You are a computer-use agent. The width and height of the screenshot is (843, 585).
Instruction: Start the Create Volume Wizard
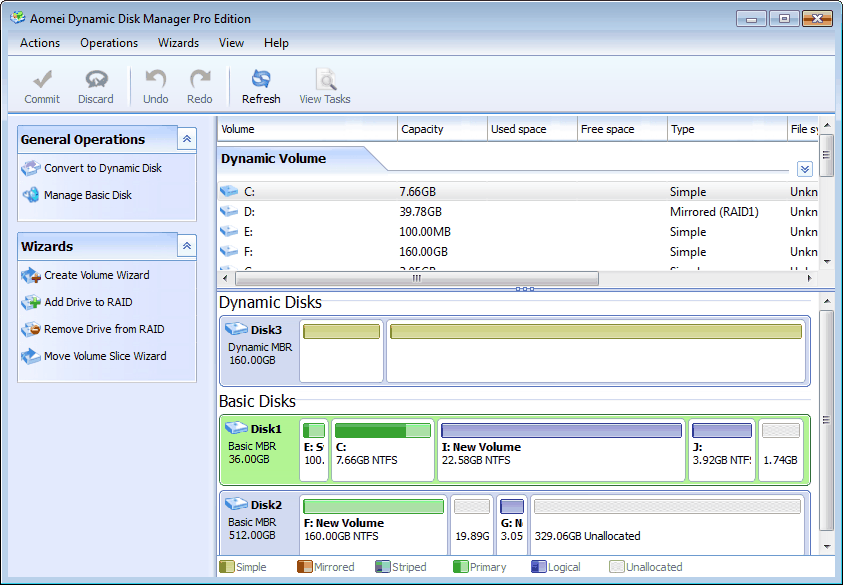(x=96, y=275)
